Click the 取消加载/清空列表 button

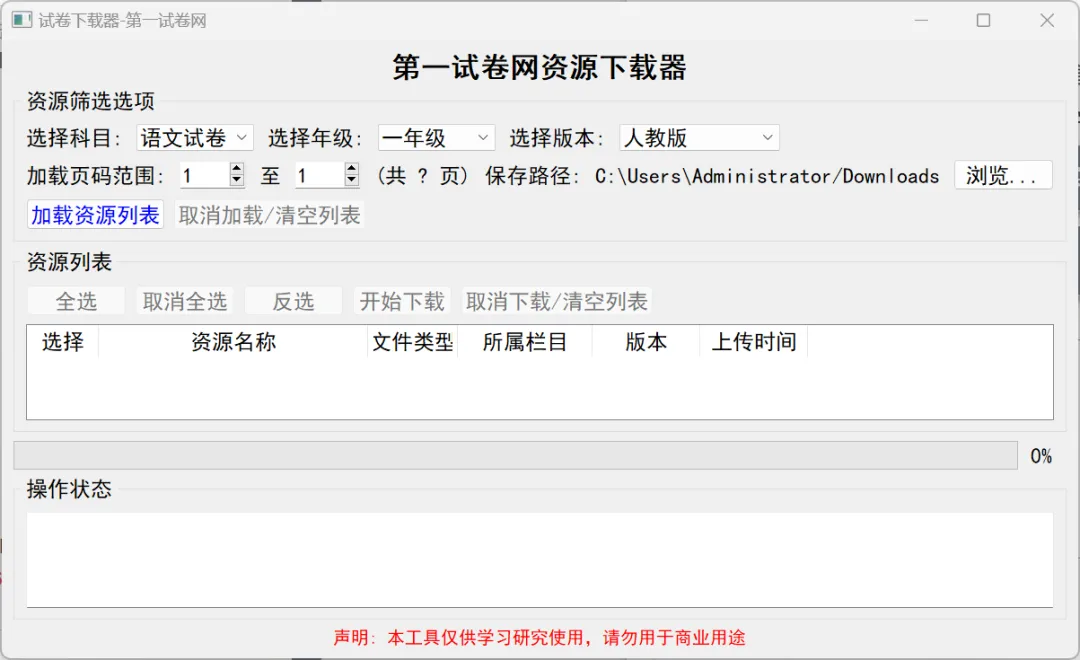click(x=268, y=215)
